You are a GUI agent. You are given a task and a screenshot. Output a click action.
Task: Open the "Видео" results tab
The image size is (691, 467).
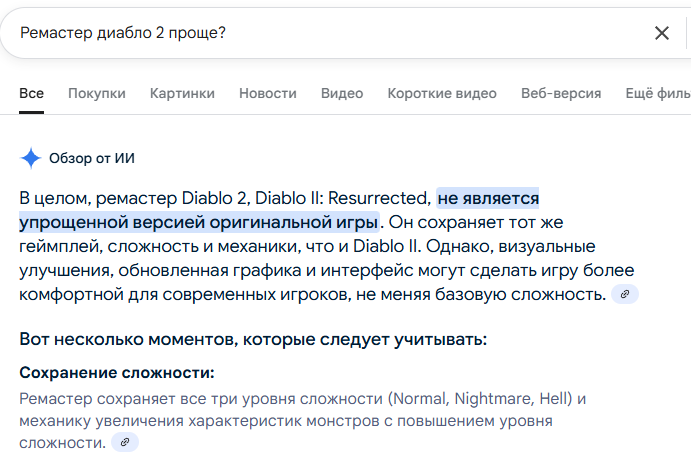click(342, 93)
